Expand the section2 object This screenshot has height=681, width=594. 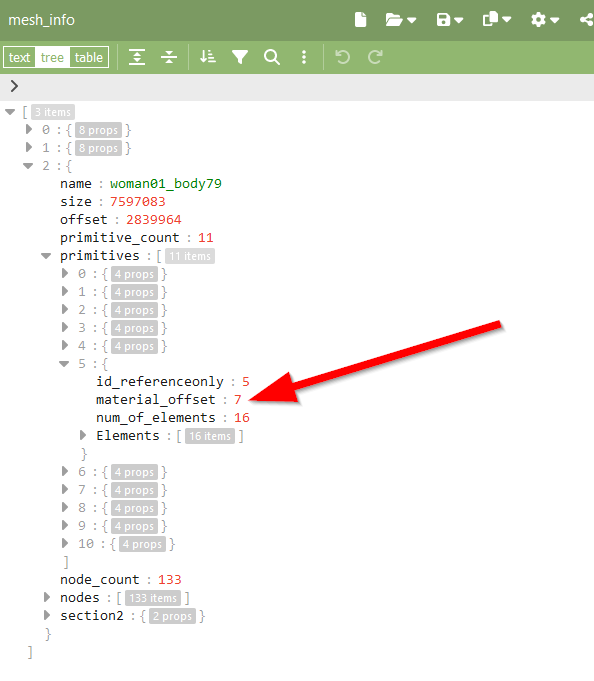click(x=47, y=615)
